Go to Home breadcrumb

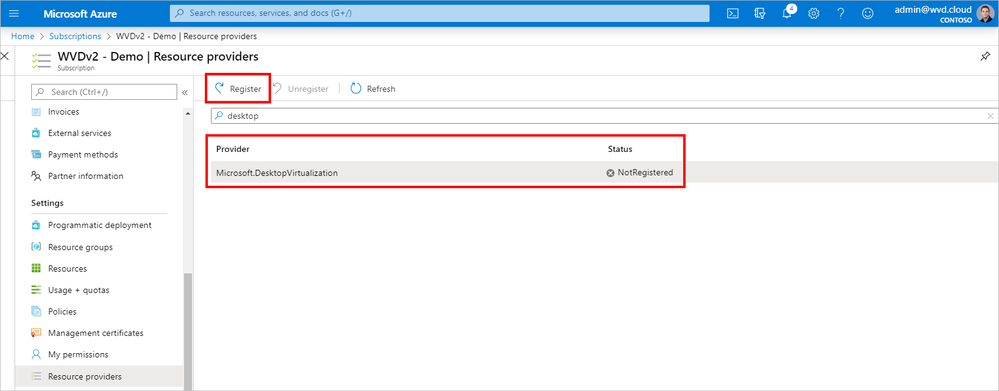[x=22, y=36]
